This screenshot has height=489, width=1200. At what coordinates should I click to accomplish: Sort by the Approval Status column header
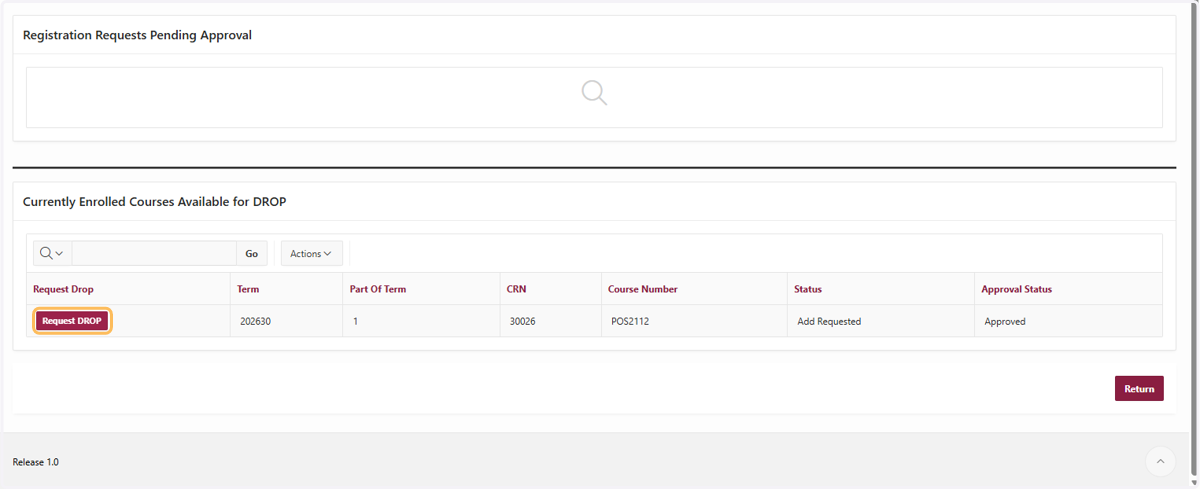[1016, 289]
